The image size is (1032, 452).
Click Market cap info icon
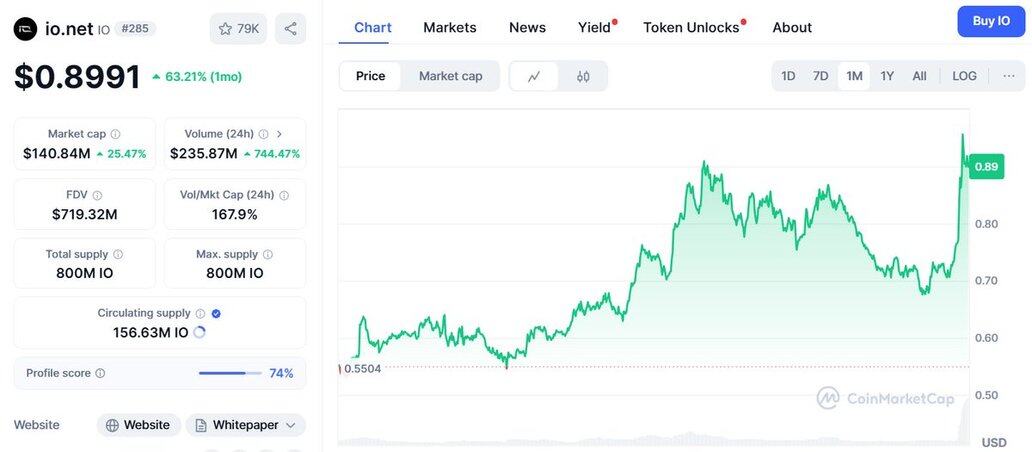[116, 134]
